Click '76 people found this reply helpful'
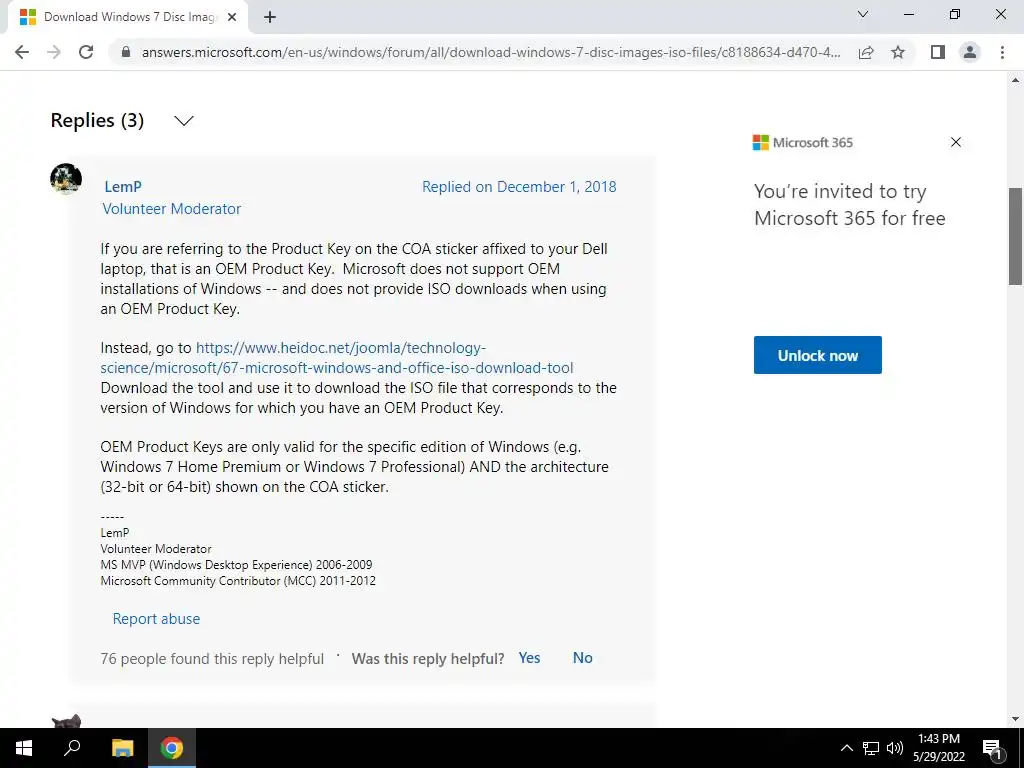Screen dimensions: 1024x768 [212, 659]
